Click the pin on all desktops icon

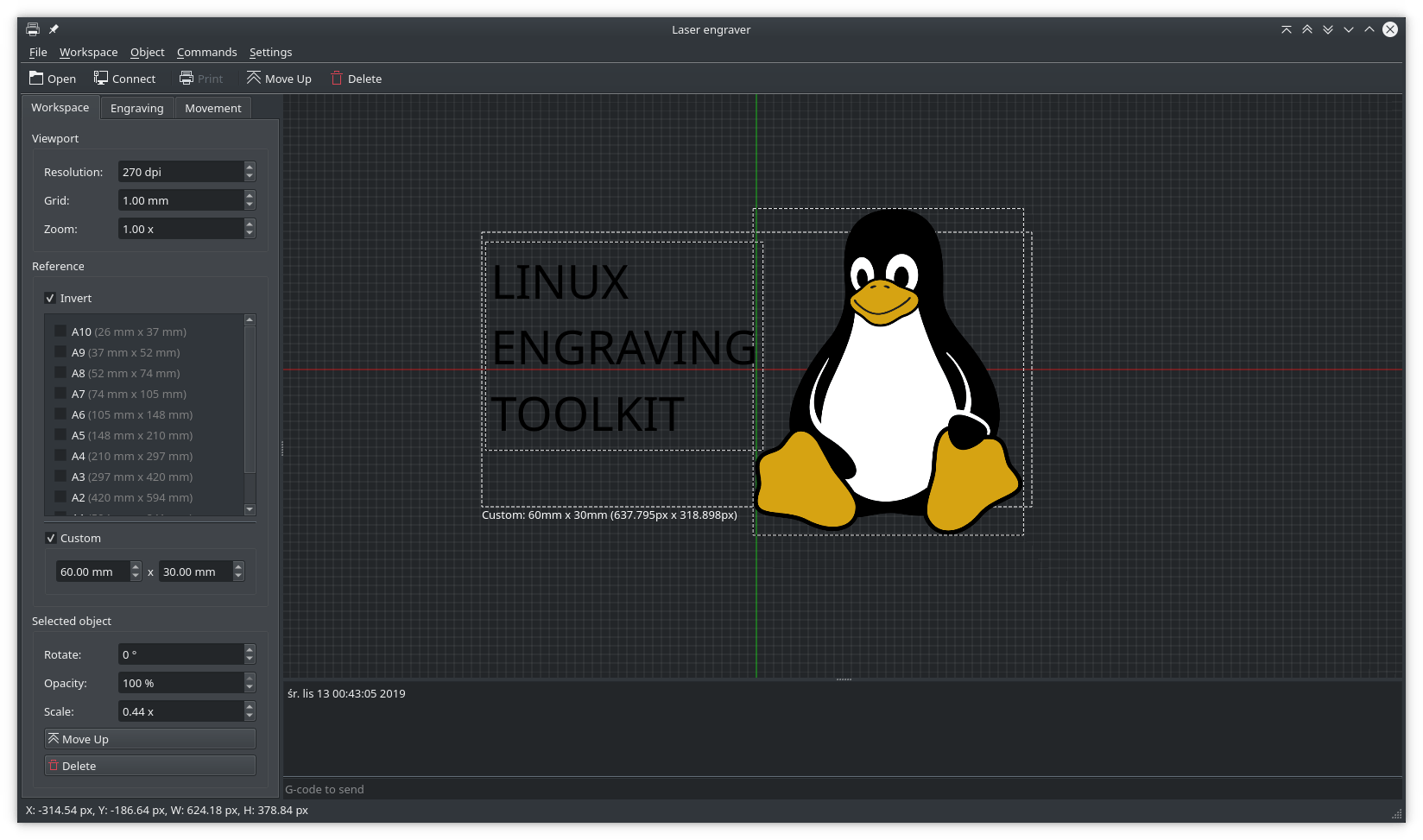coord(54,29)
